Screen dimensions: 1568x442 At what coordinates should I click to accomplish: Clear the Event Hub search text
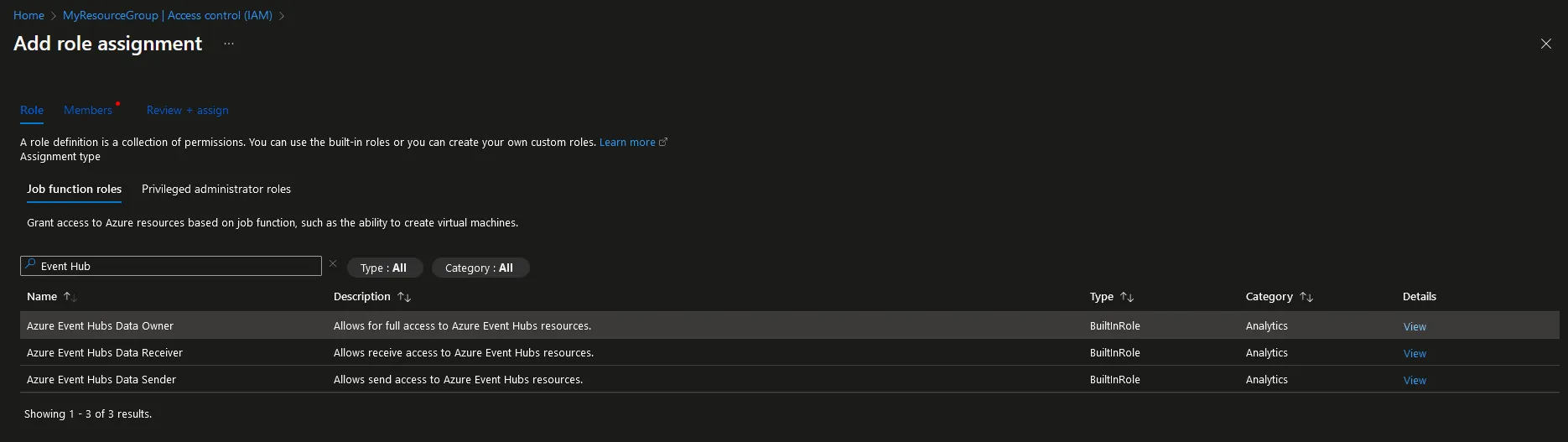333,263
